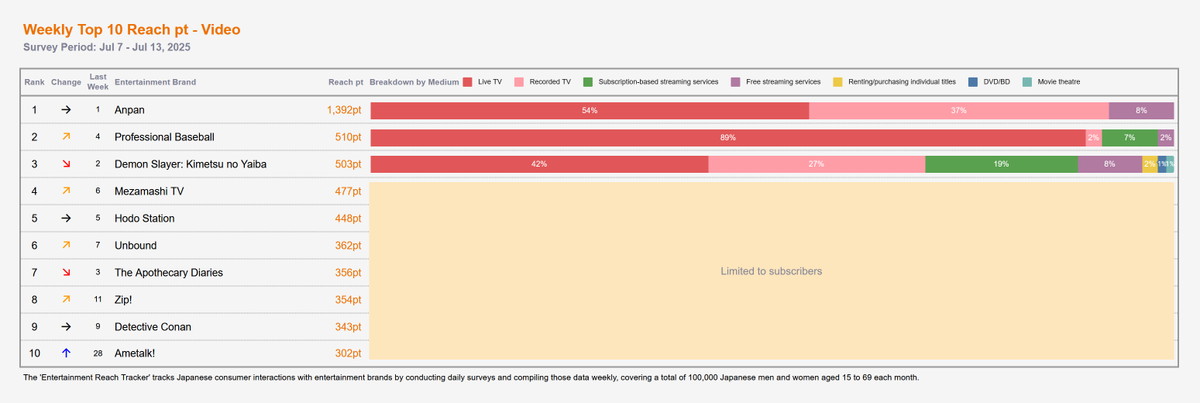1200x403 pixels.
Task: Click the Movie theatre teal legend swatch
Action: (1027, 82)
